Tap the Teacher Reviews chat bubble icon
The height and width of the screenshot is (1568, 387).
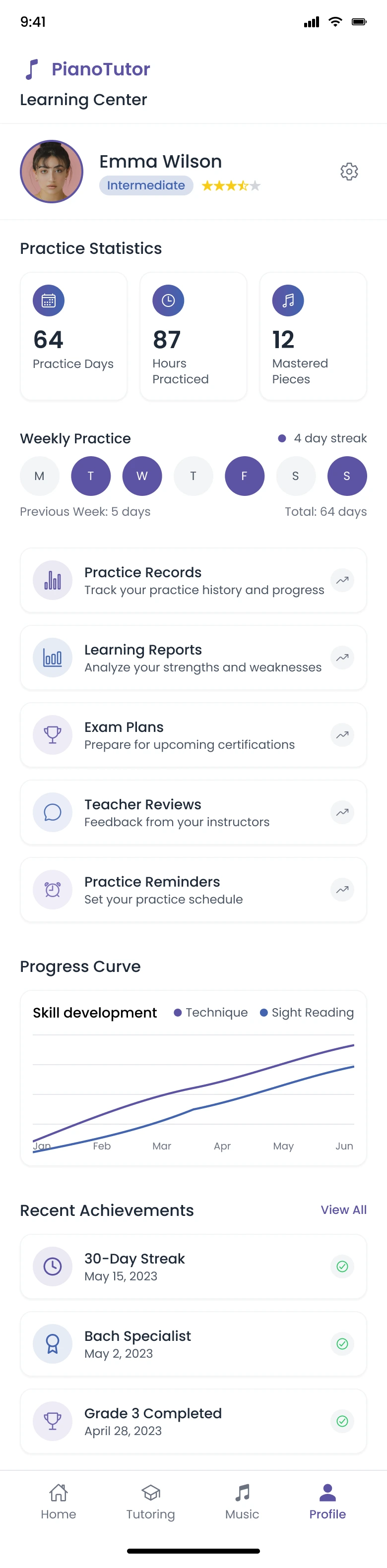(53, 812)
